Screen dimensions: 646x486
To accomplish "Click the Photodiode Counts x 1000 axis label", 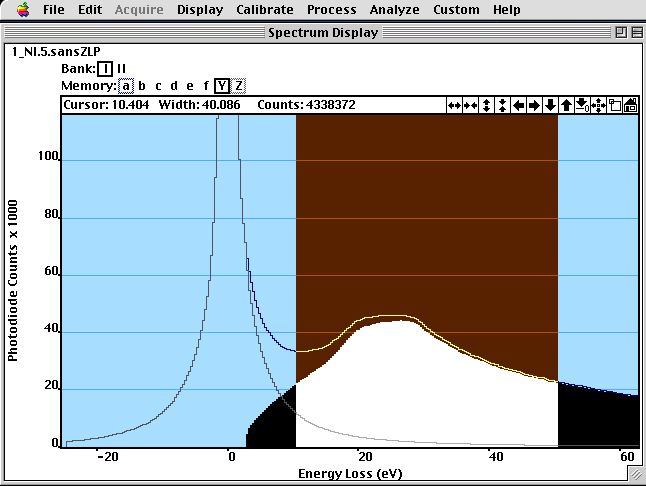I will 13,280.
